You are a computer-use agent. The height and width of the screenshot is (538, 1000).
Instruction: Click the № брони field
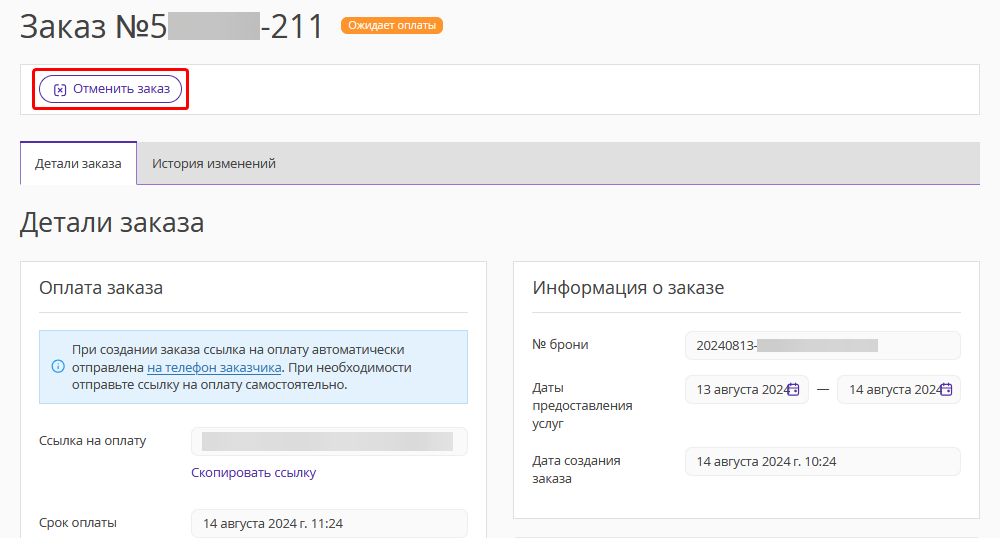[x=823, y=345]
